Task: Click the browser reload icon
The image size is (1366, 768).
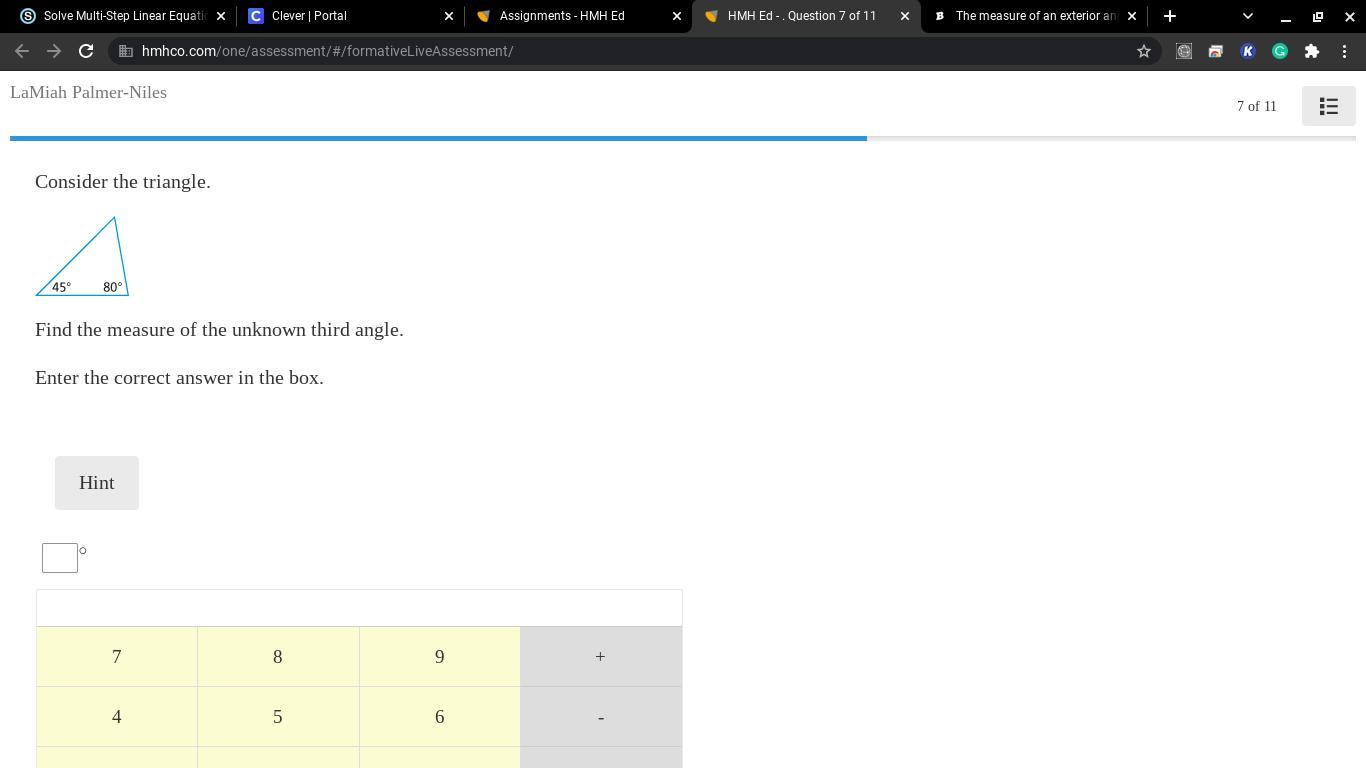Action: point(86,51)
